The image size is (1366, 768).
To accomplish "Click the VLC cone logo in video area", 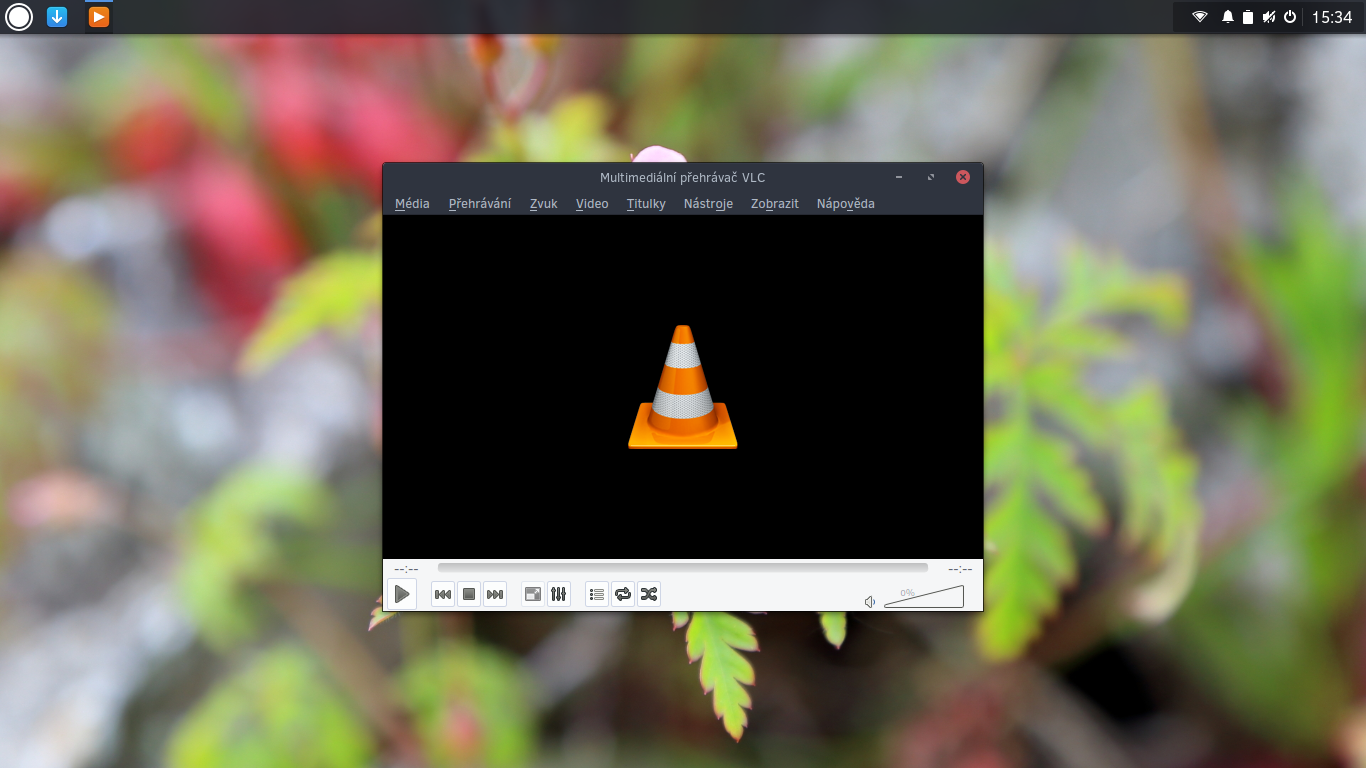I will 683,387.
